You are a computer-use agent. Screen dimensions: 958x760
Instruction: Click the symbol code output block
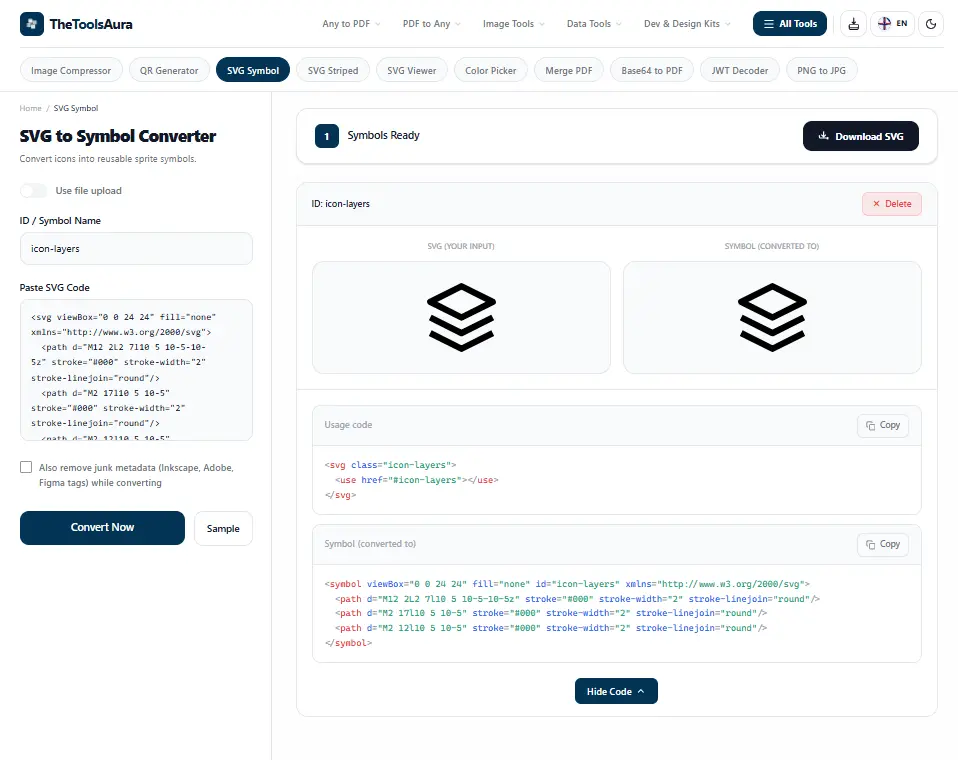572,613
